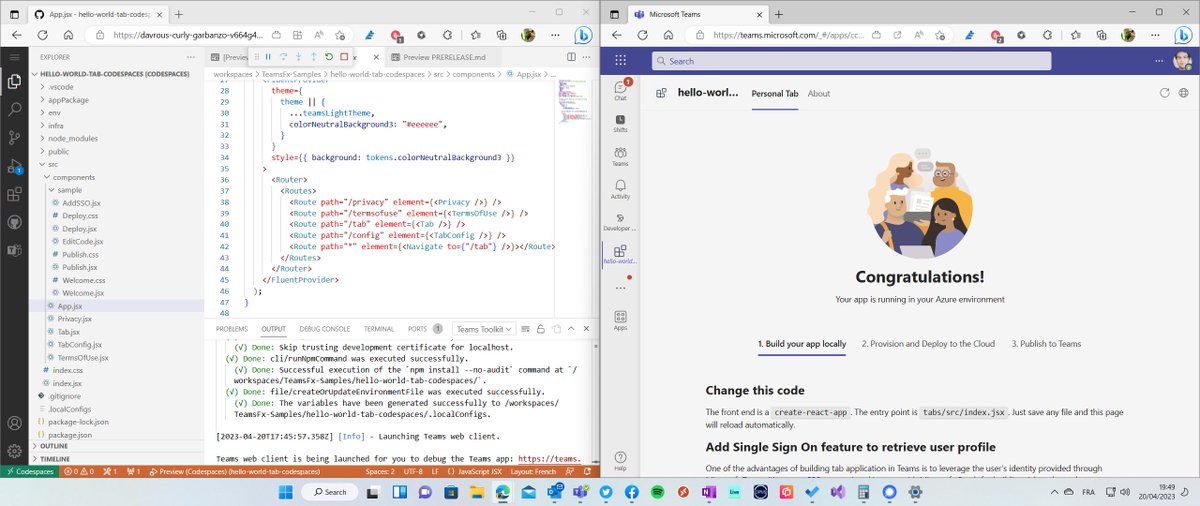Open Facebook from the taskbar
Screen dimensions: 1200x506
coord(632,492)
